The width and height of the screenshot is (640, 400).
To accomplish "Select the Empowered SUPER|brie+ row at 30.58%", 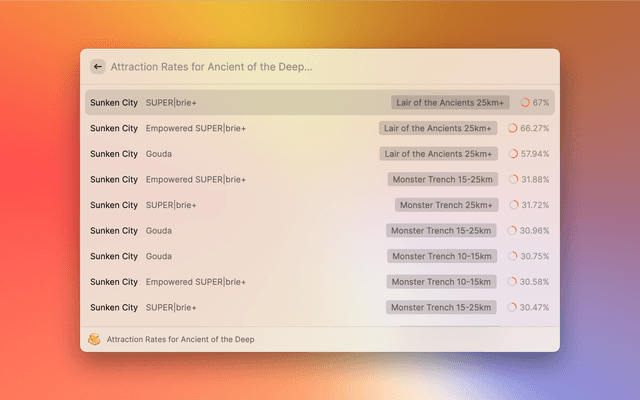I will pos(250,282).
